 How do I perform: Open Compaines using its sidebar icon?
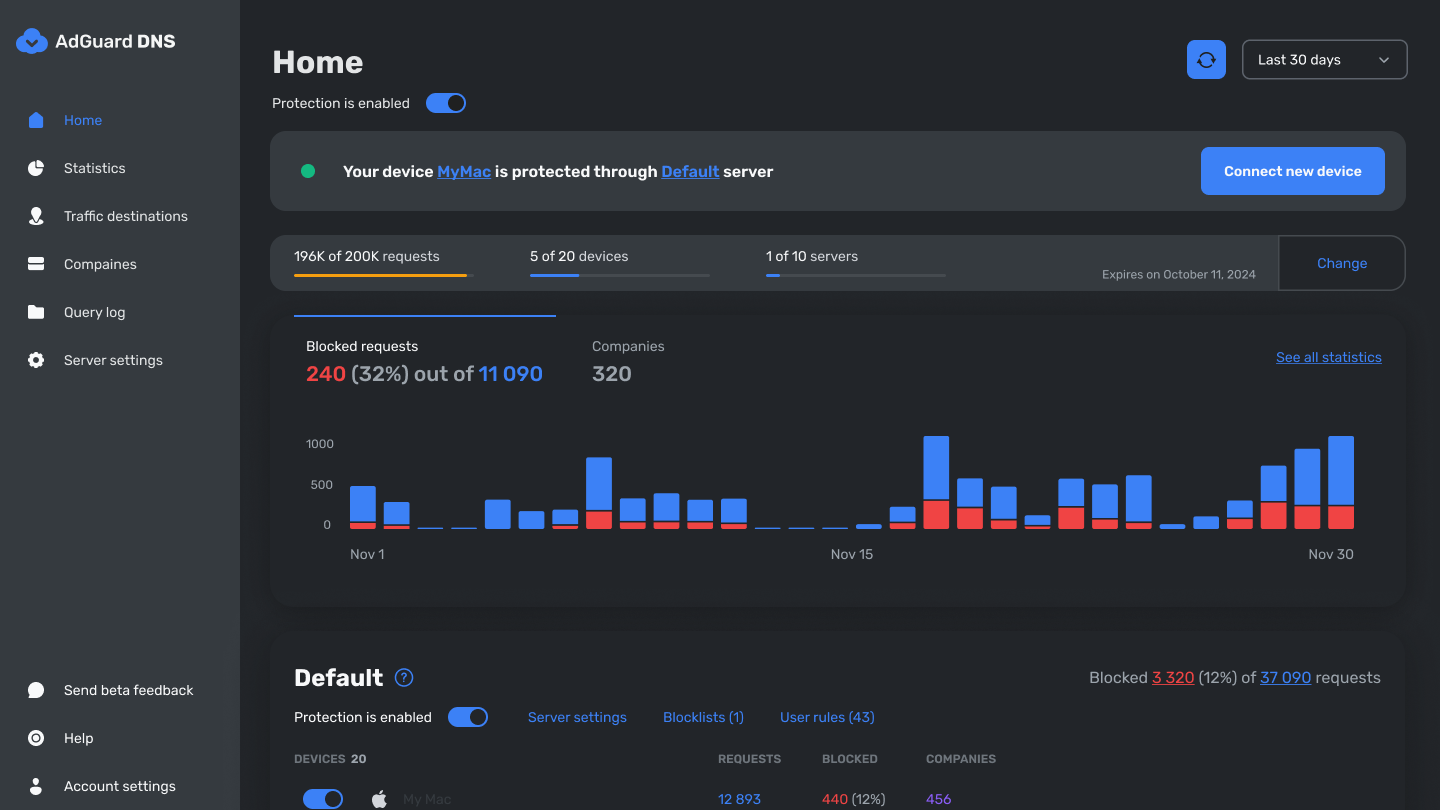[36, 263]
